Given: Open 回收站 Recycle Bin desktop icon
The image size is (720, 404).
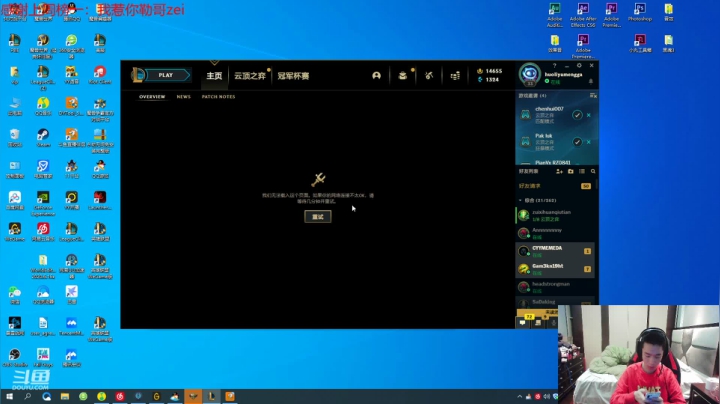Looking at the screenshot, I should coord(14,138).
